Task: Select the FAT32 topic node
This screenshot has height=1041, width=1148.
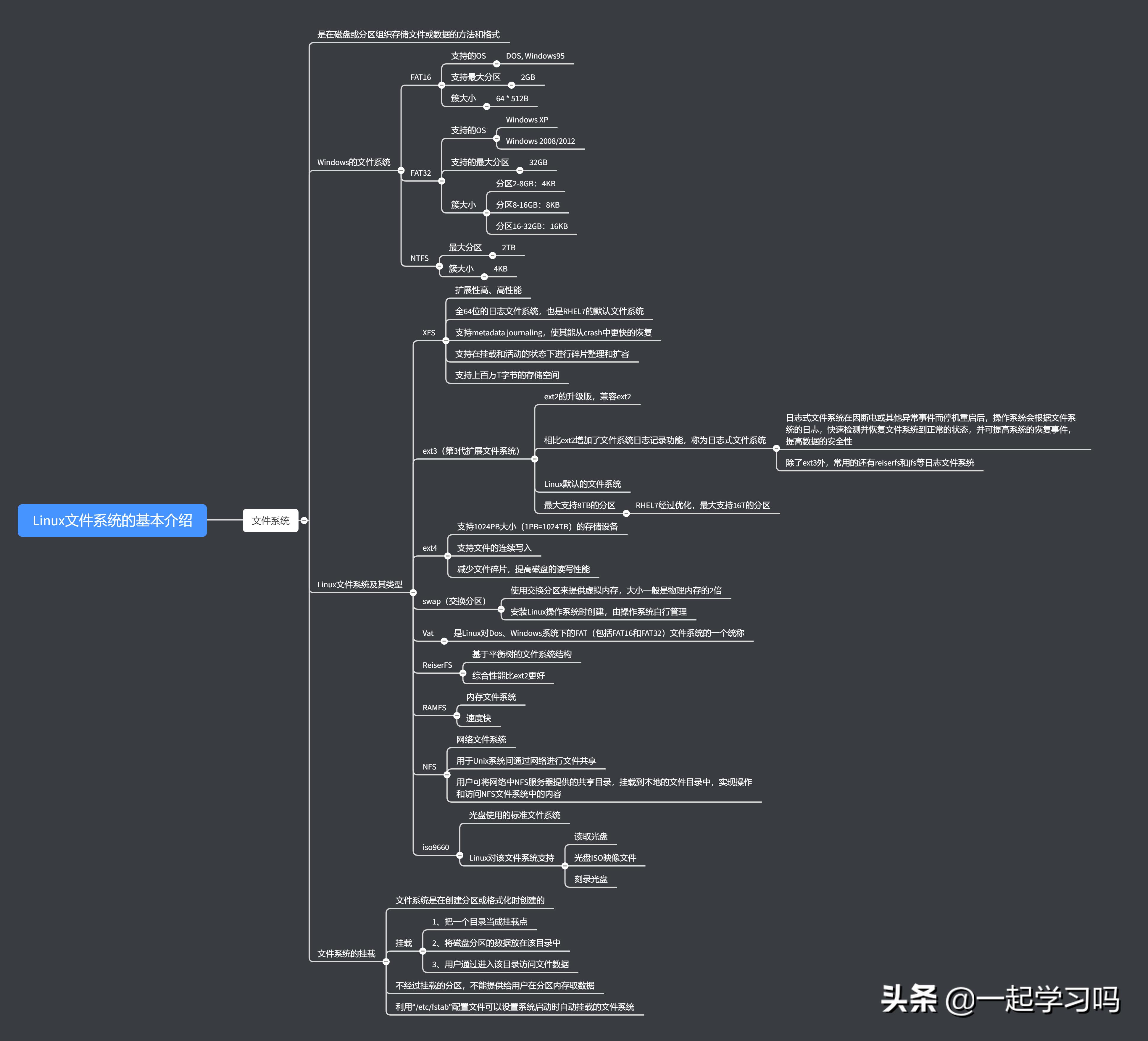Action: click(x=420, y=173)
